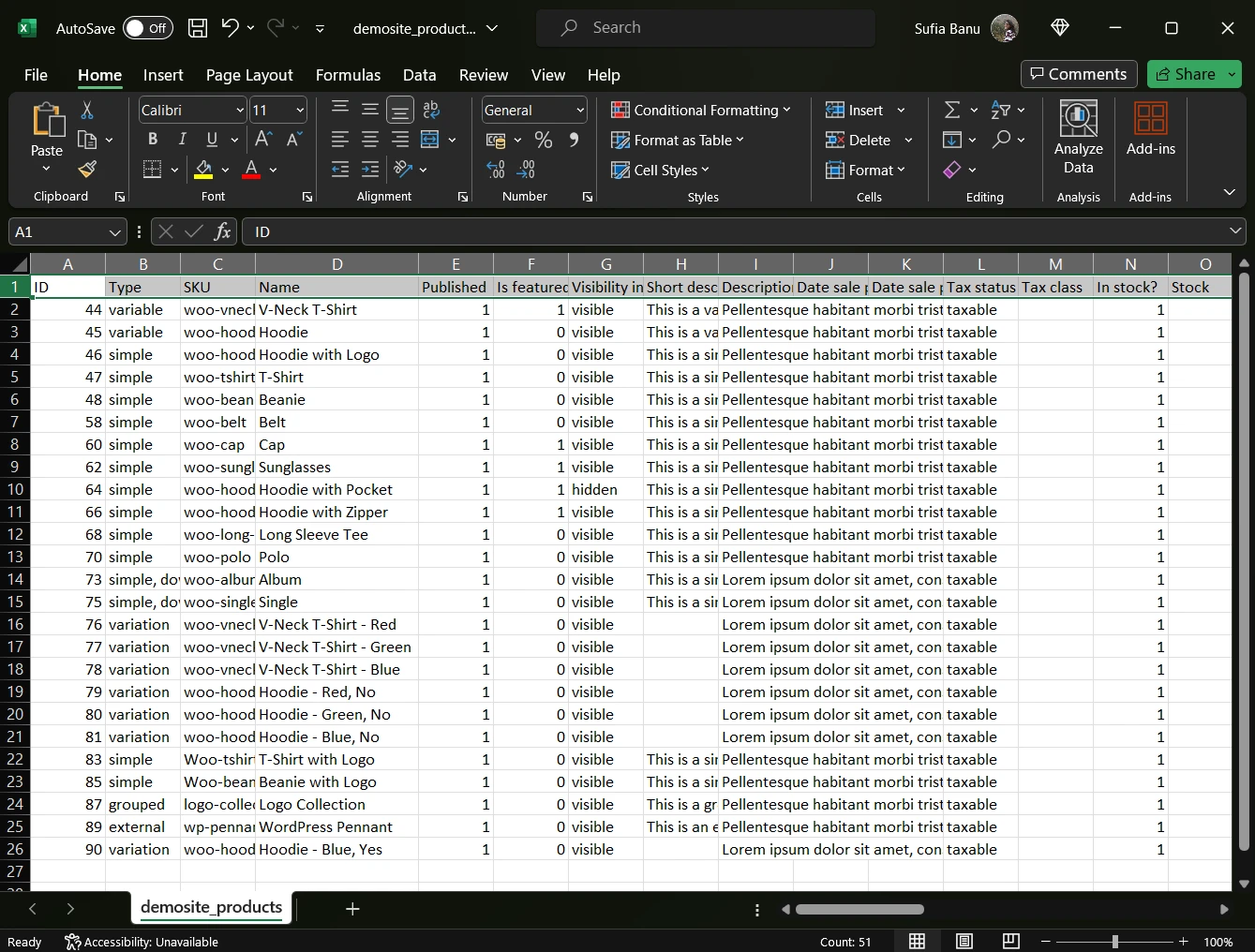Click Decrease Decimal icon
Viewport: 1255px width, 952px height.
coord(526,170)
